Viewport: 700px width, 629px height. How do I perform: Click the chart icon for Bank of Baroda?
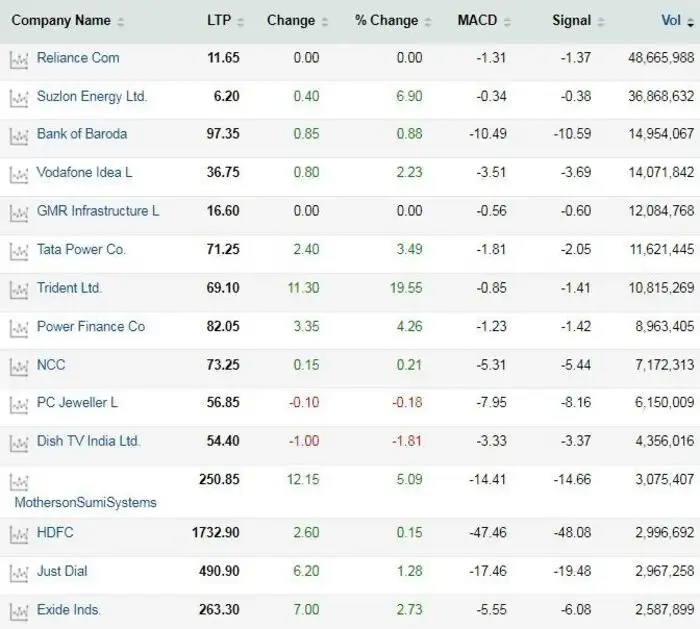[x=18, y=135]
